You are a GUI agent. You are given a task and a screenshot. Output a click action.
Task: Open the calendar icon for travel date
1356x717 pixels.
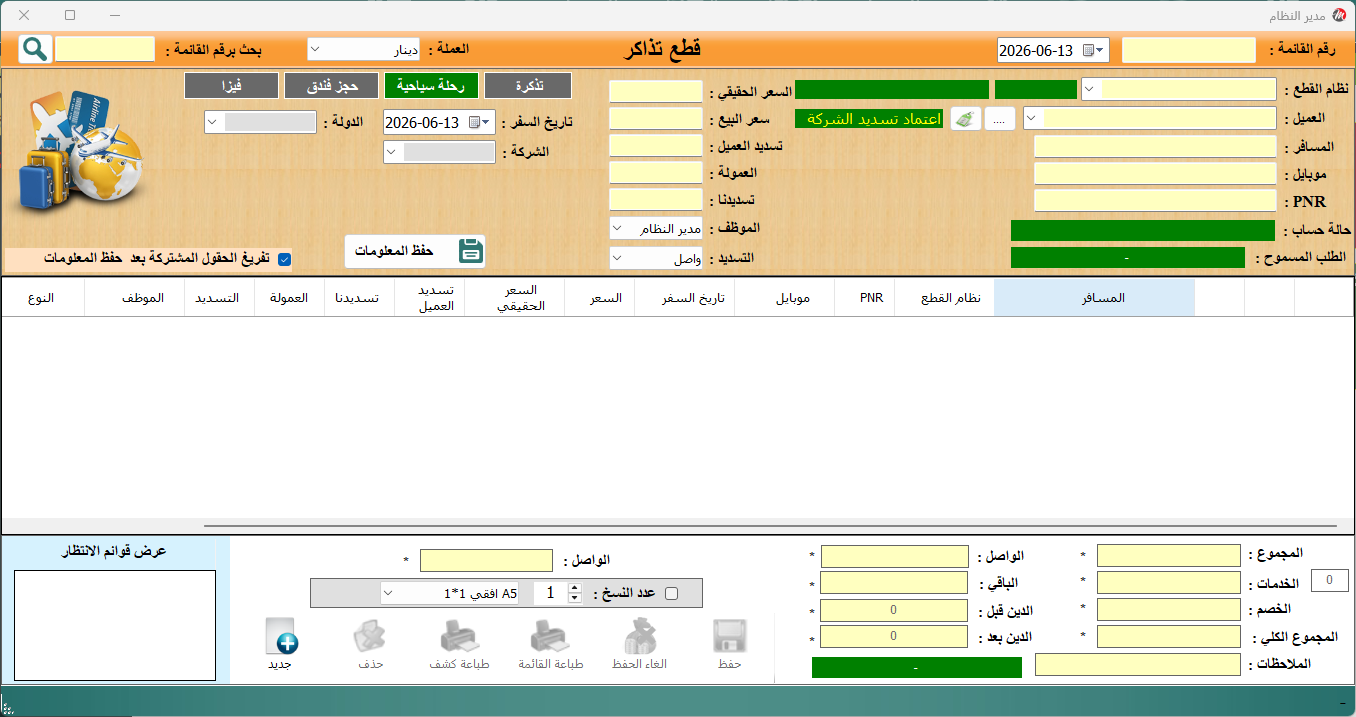pyautogui.click(x=473, y=122)
